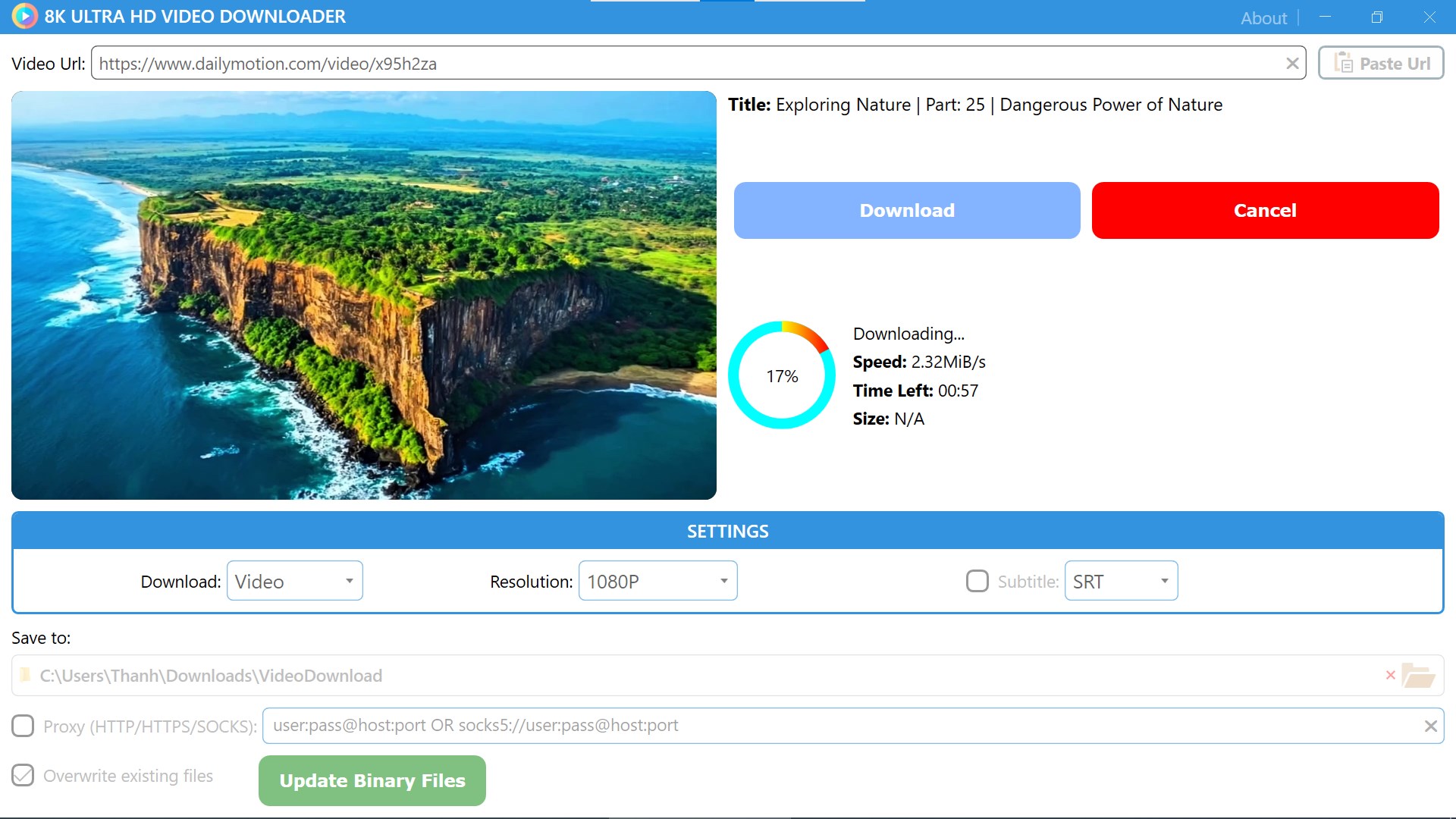Image resolution: width=1456 pixels, height=819 pixels.
Task: Click the Update Binary Files button
Action: (372, 780)
